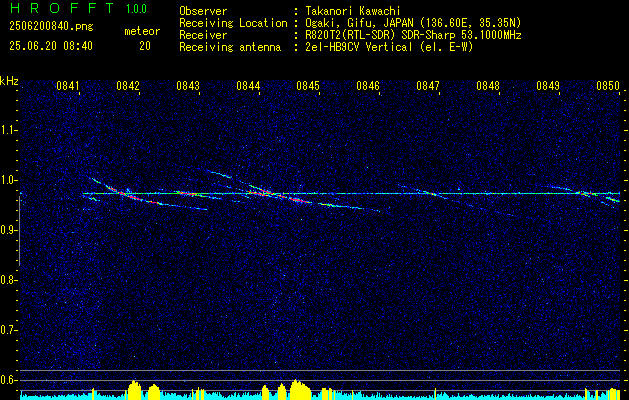629x400 pixels.
Task: Click the meteor count value 20
Action: [145, 46]
